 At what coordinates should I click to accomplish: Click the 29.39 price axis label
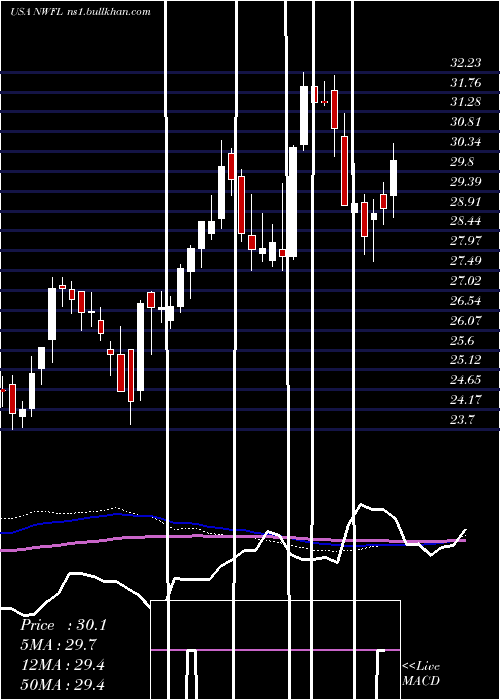coord(466,182)
